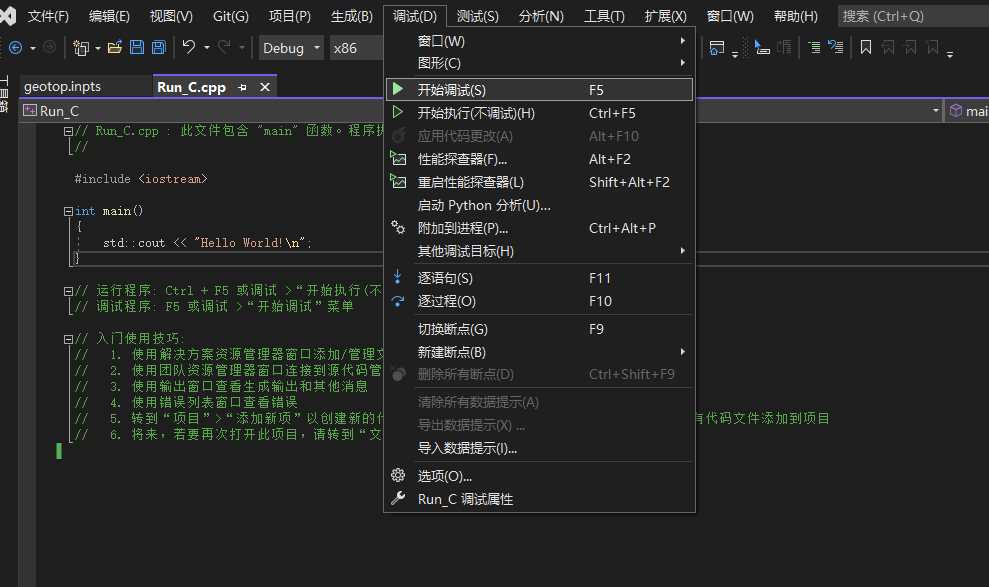Pin the Run_C.cpp tab
Image resolution: width=989 pixels, height=587 pixels.
point(242,88)
